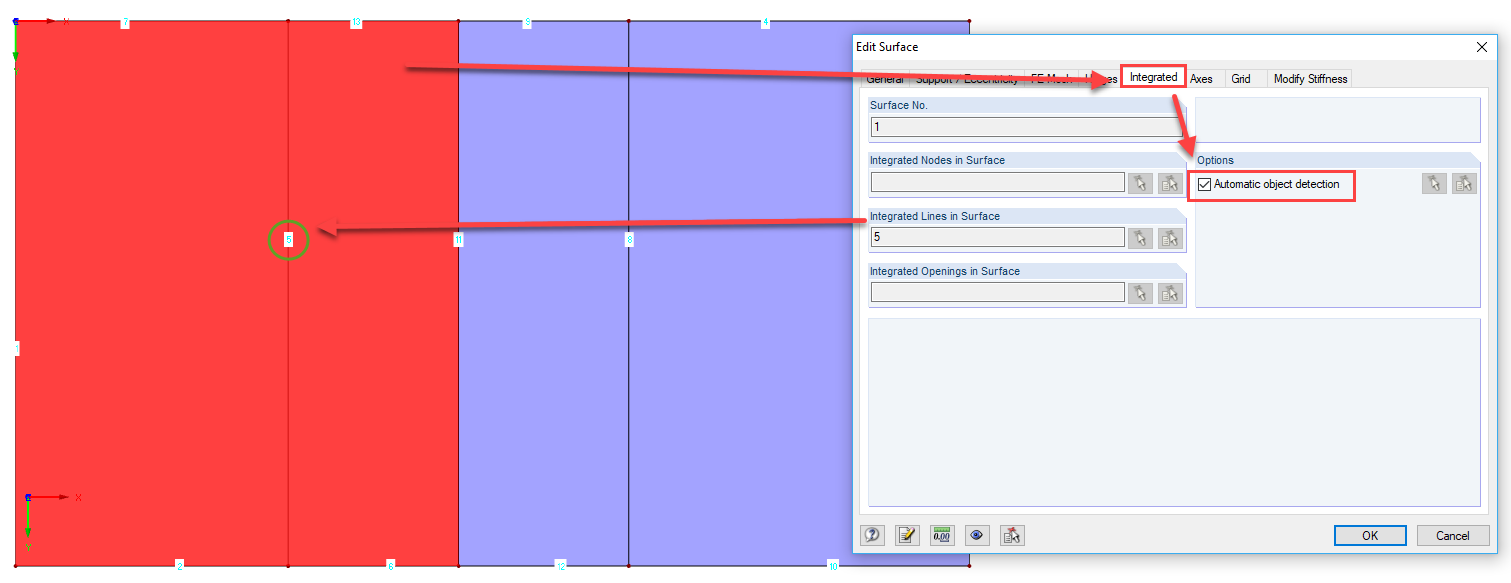The image size is (1511, 583).
Task: Confirm changes with the OK button
Action: tap(1369, 535)
